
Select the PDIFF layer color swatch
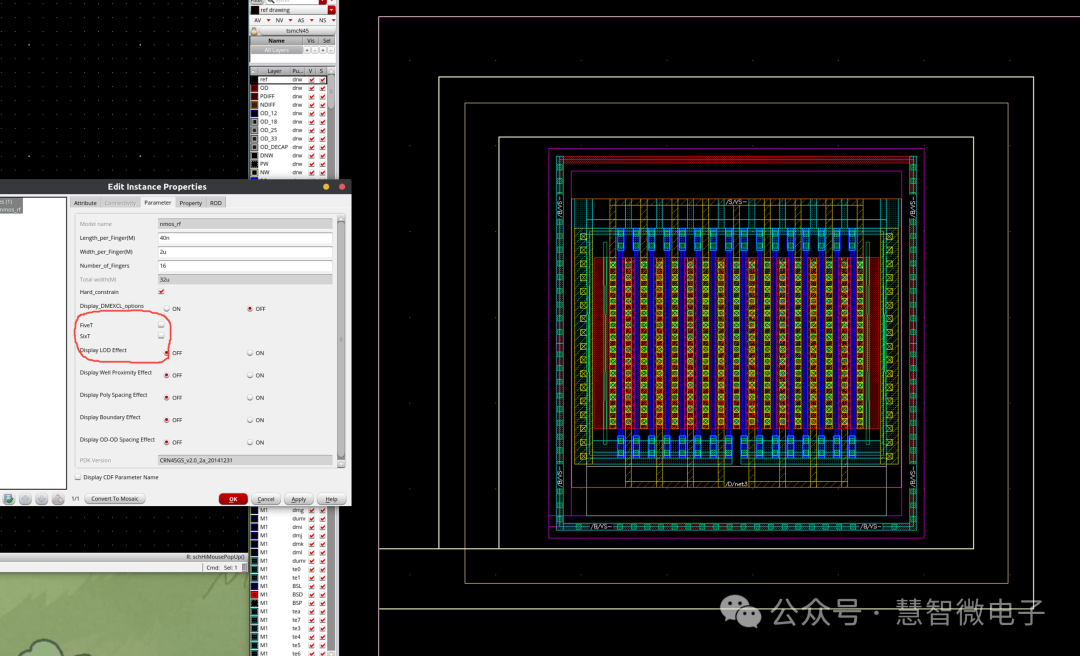coord(254,96)
